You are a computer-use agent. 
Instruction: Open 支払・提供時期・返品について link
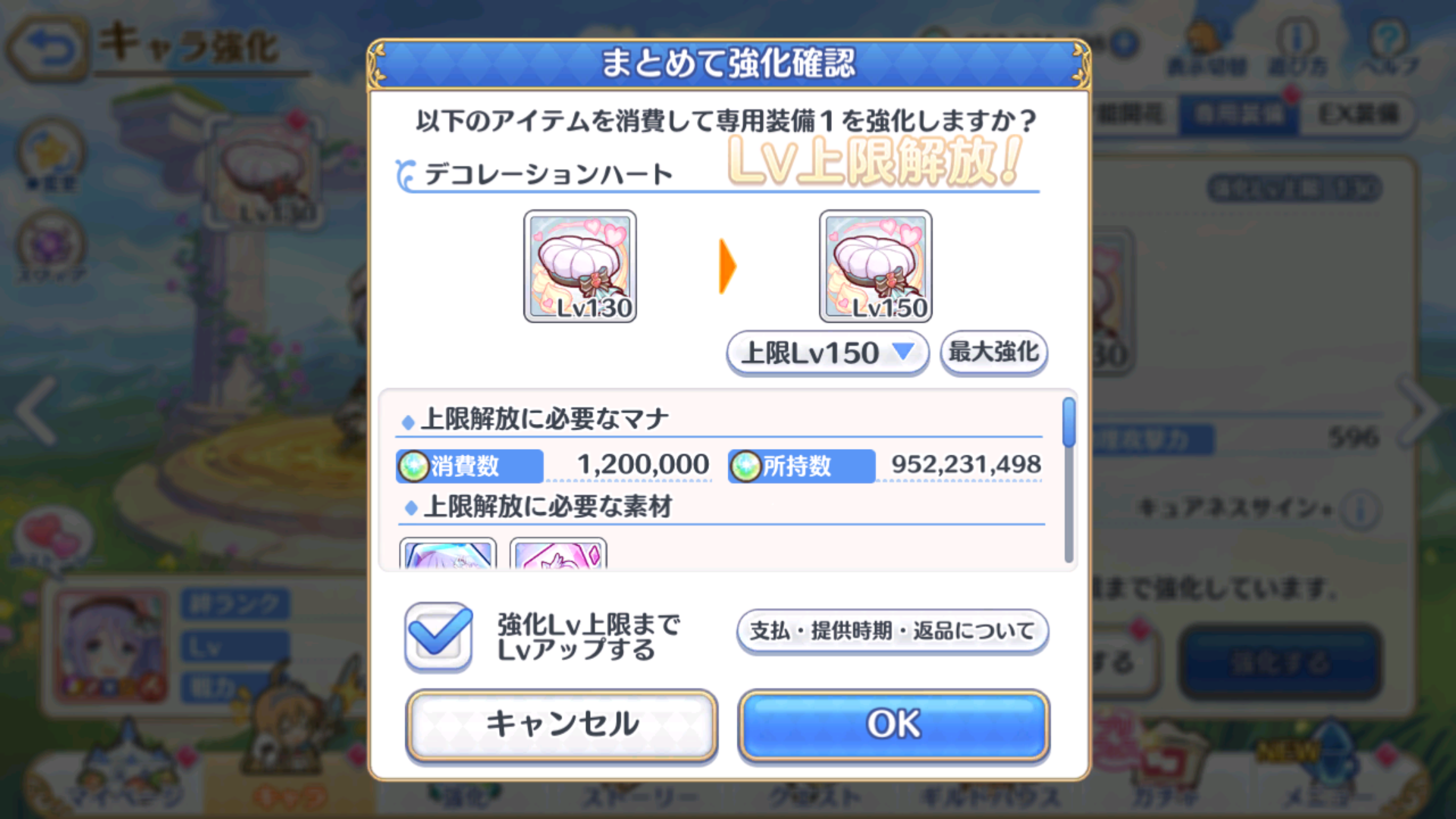coord(893,631)
